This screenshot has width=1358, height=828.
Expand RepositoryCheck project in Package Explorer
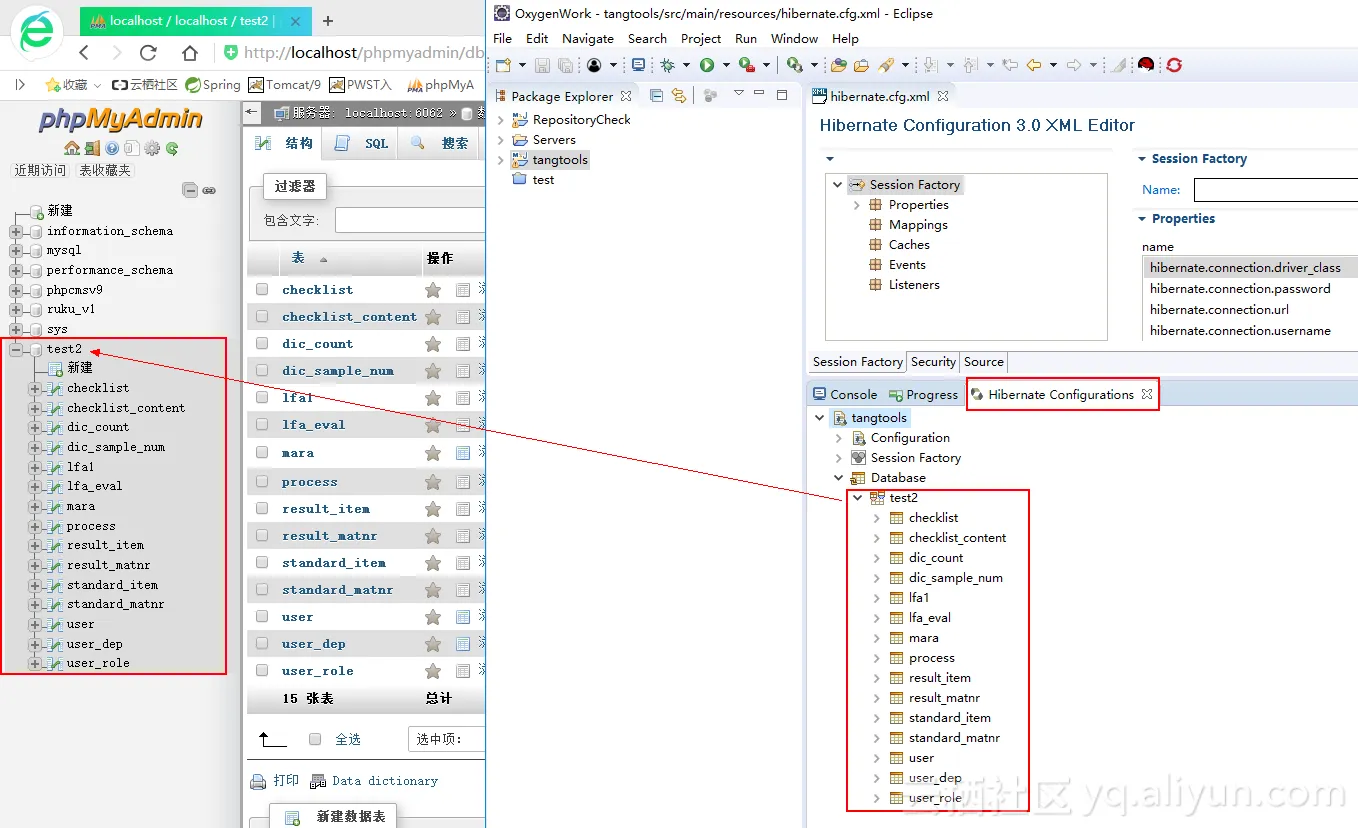tap(501, 120)
